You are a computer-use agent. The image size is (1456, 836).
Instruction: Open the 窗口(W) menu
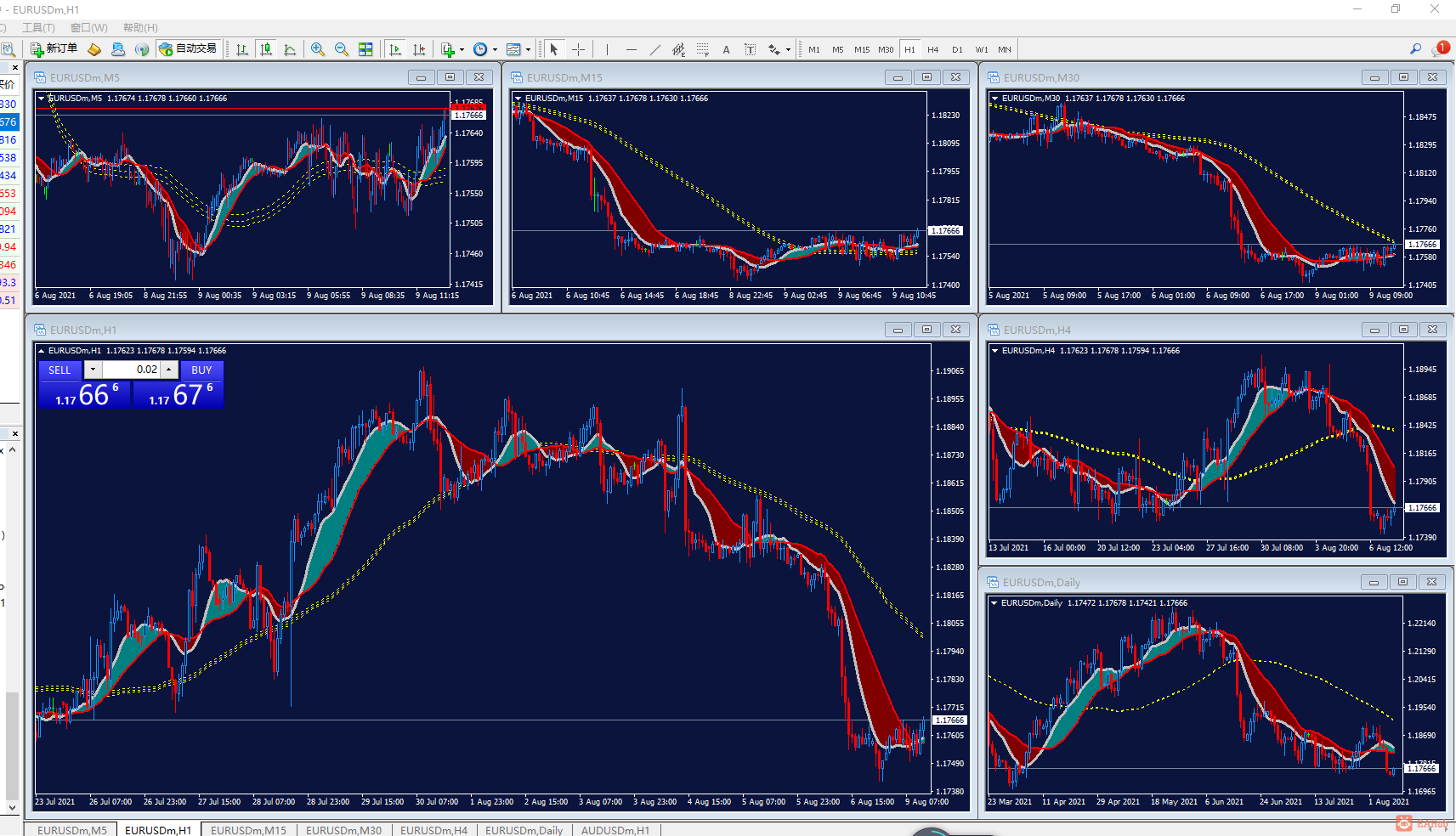88,28
